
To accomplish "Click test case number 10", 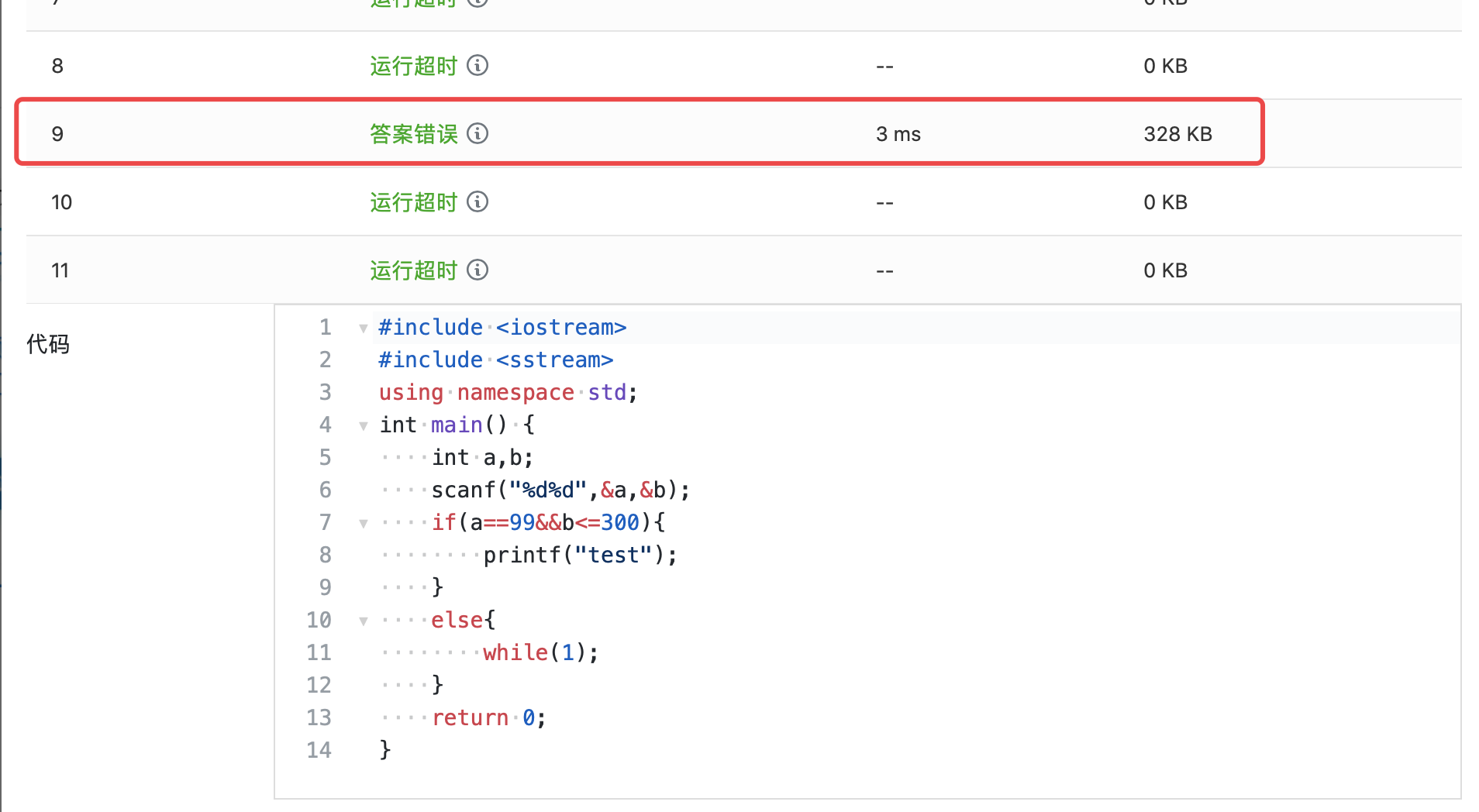I will point(61,202).
